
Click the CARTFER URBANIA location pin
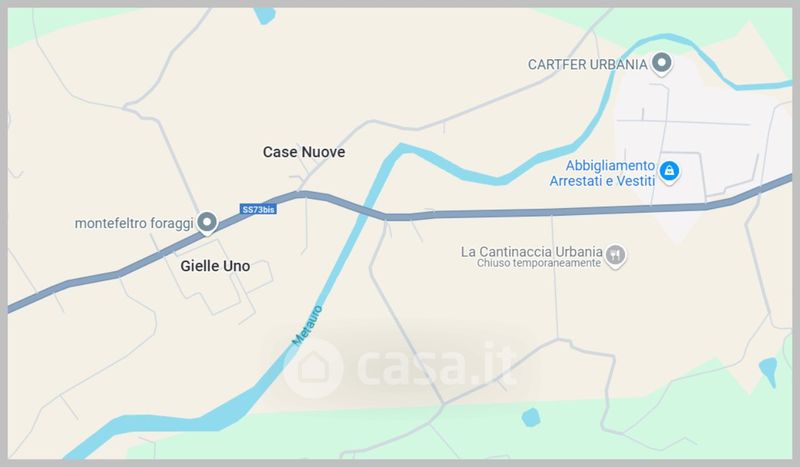pos(662,64)
